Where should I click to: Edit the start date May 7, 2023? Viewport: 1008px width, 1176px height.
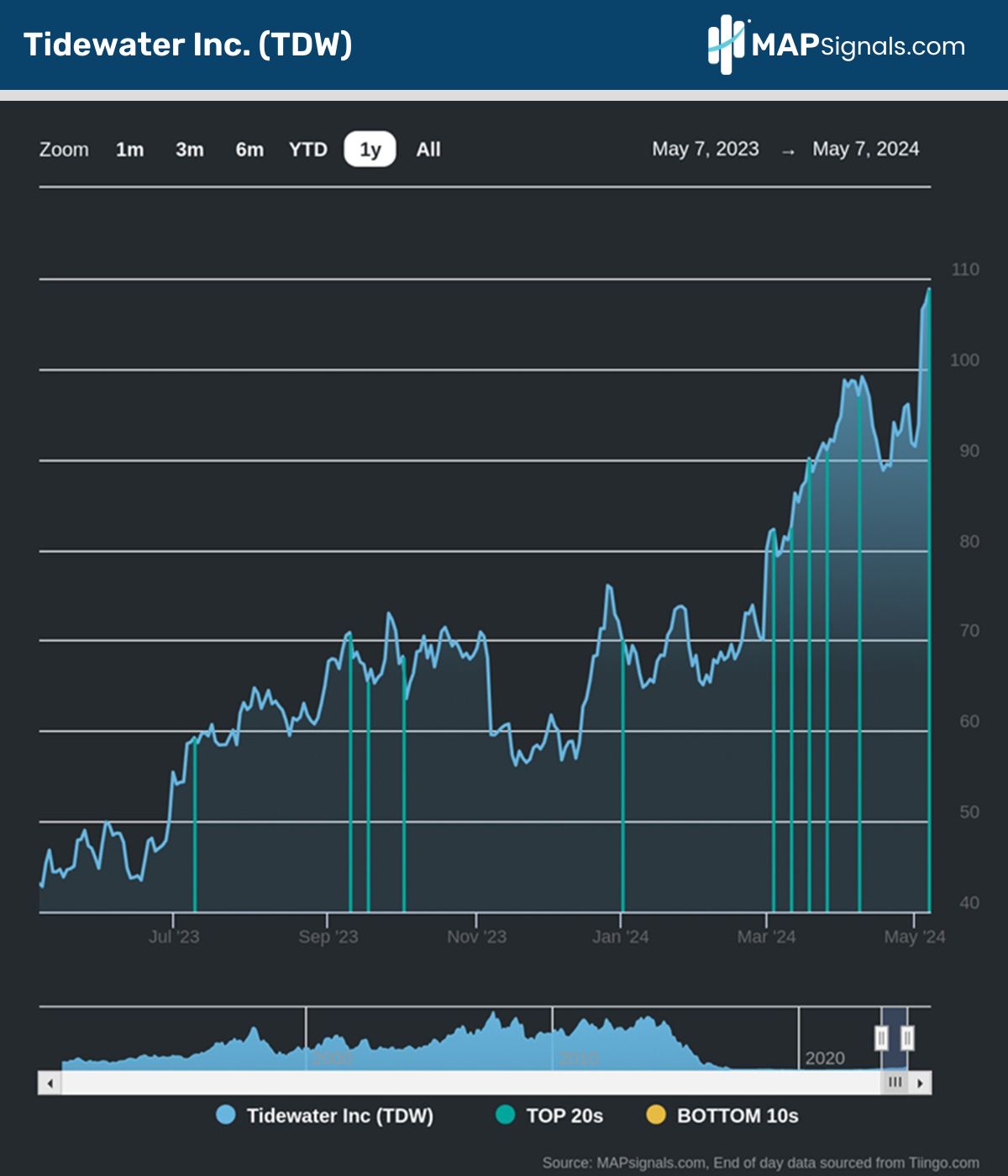[x=706, y=149]
